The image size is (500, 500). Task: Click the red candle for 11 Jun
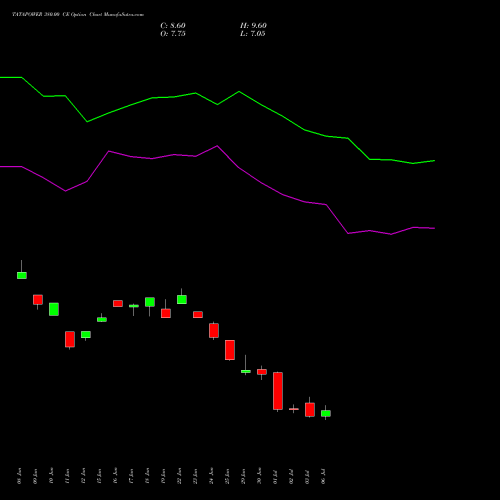pos(70,339)
